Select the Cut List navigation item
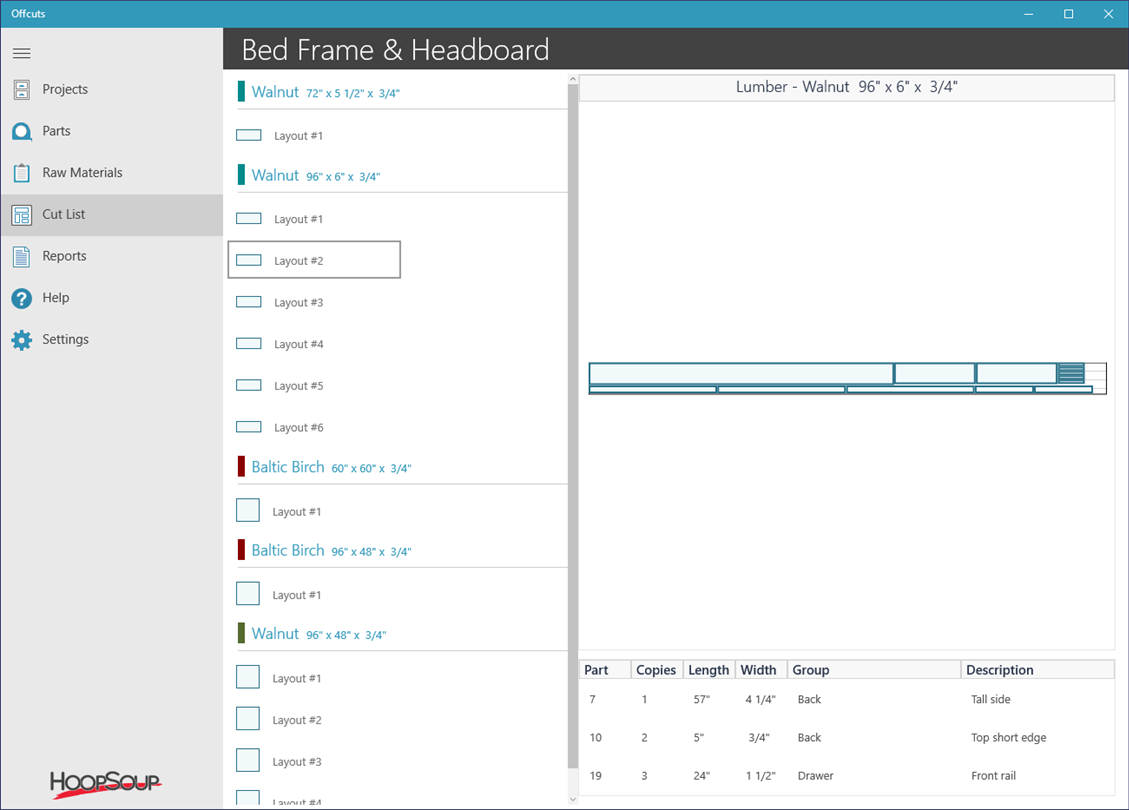This screenshot has height=810, width=1129. [x=112, y=215]
